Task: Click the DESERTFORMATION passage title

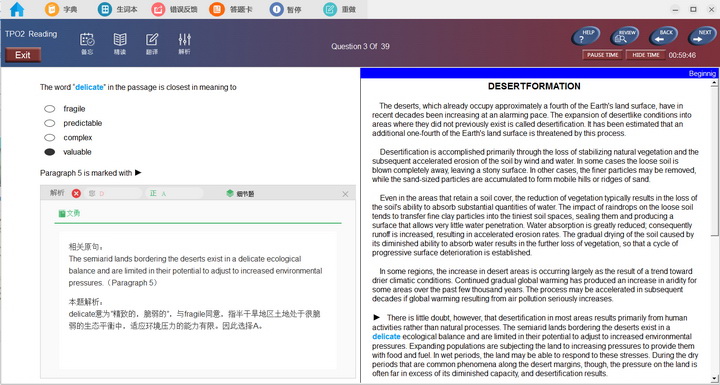Action: click(534, 86)
